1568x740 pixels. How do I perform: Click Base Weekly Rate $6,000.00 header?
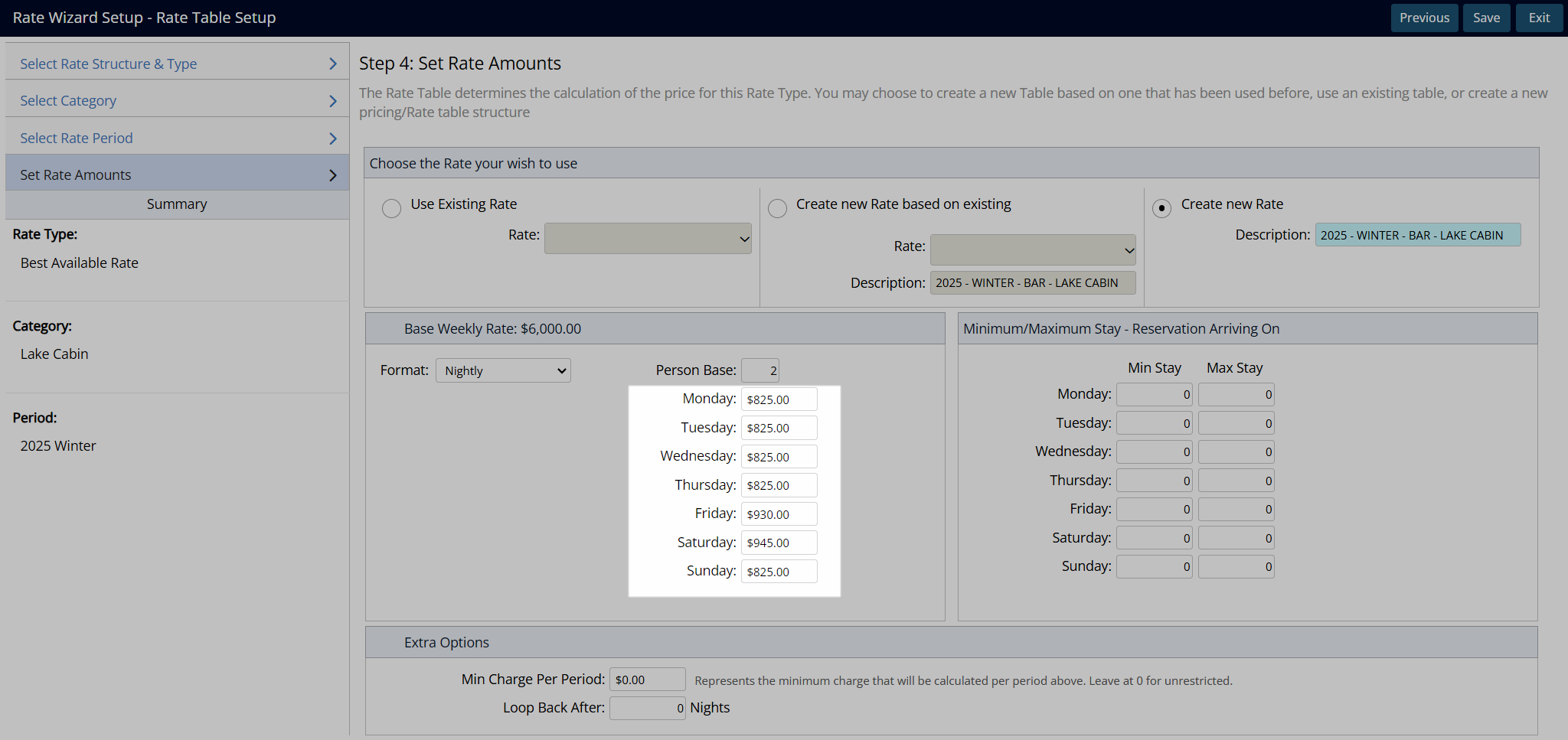tap(655, 328)
